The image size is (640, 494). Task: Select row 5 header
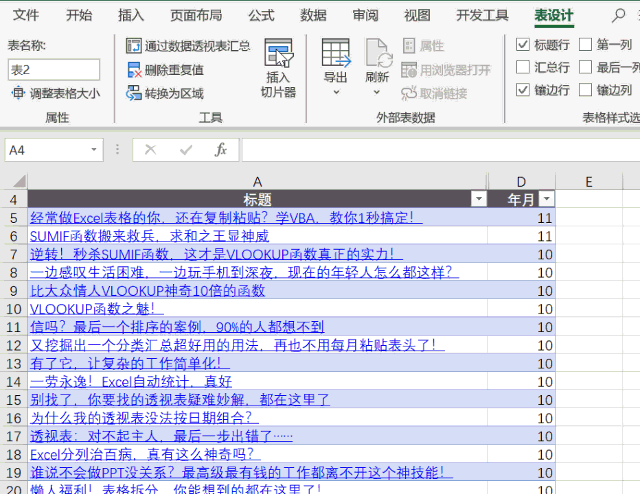point(13,218)
